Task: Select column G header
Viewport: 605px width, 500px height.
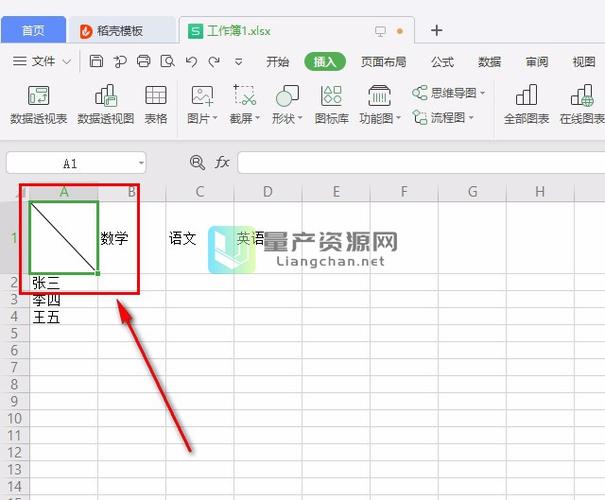Action: coord(472,192)
